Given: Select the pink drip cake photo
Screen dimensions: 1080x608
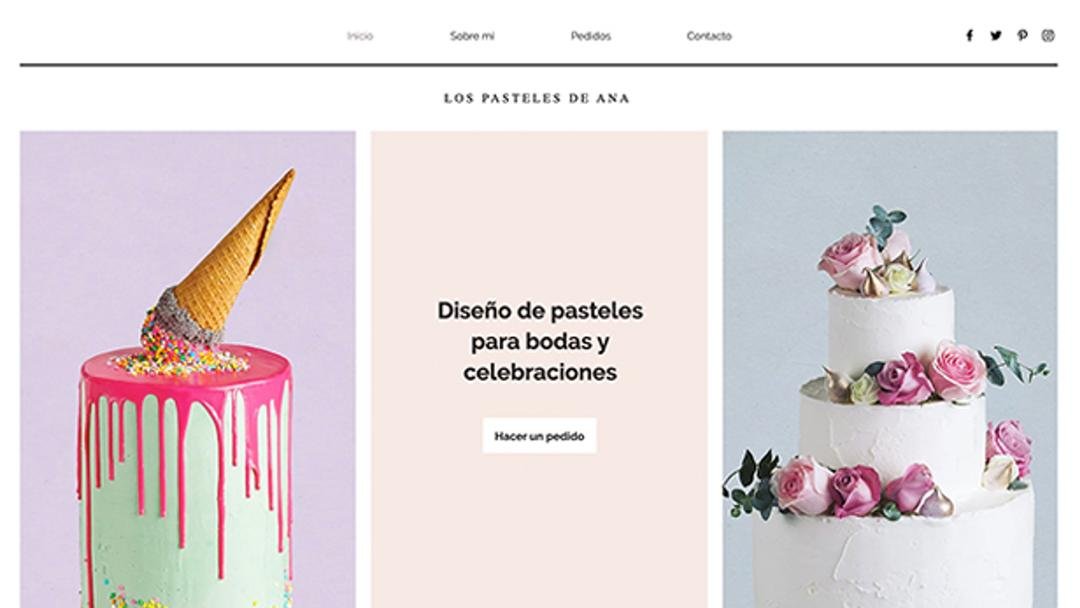Looking at the screenshot, I should click(x=188, y=369).
